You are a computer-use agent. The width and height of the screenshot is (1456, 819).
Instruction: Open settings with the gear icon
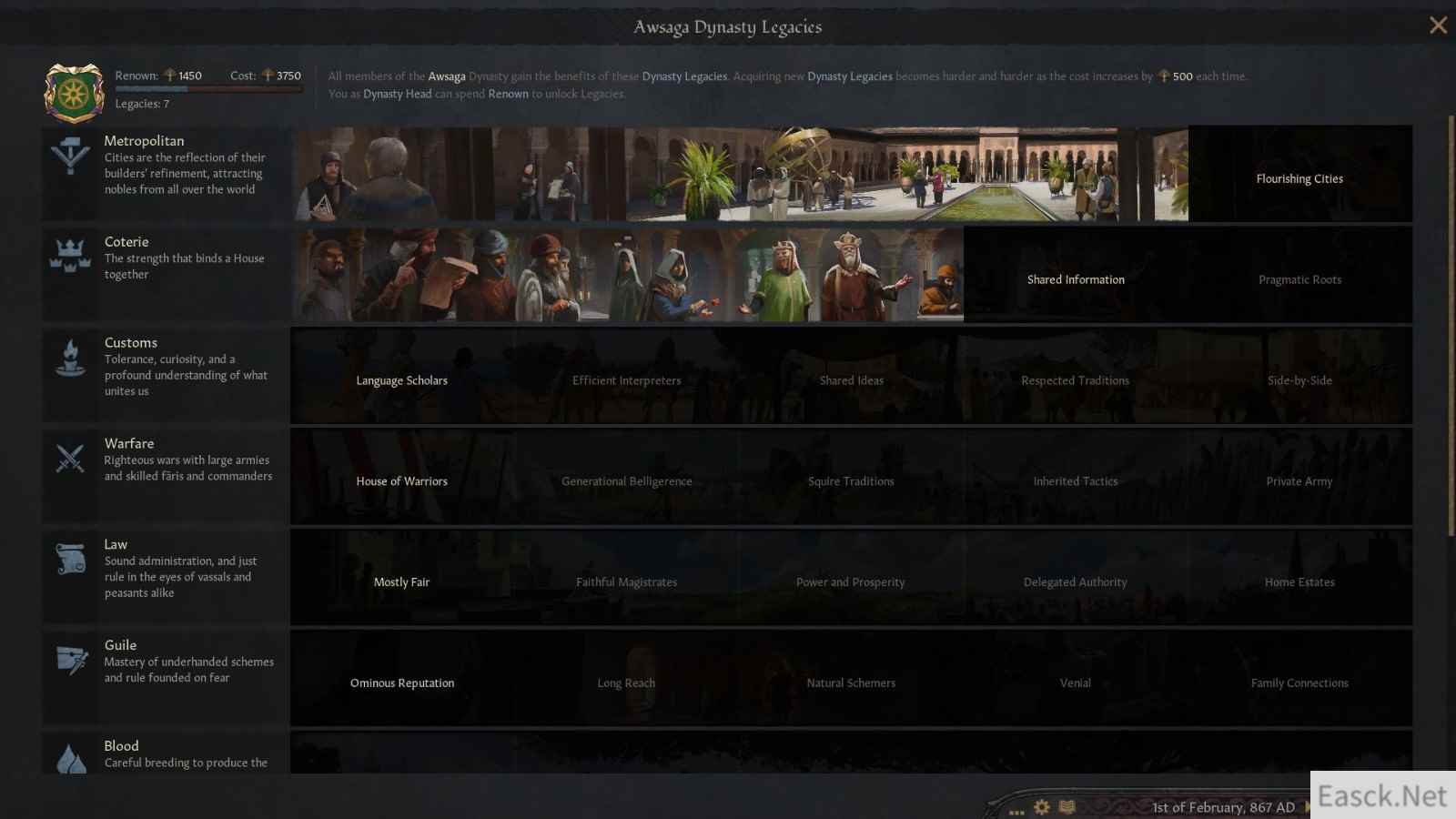point(1042,807)
